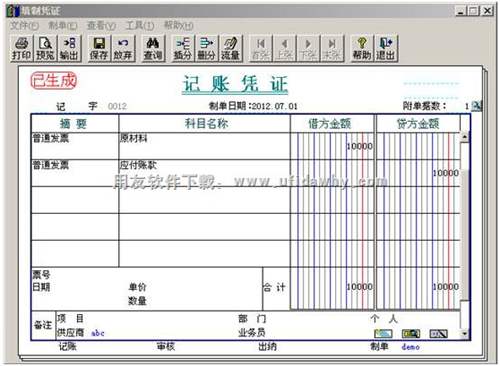Open the 流量 cash flow icon

click(230, 49)
